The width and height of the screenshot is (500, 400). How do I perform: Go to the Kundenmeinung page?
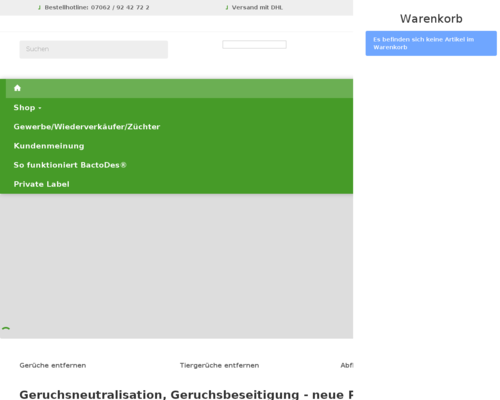(x=49, y=146)
